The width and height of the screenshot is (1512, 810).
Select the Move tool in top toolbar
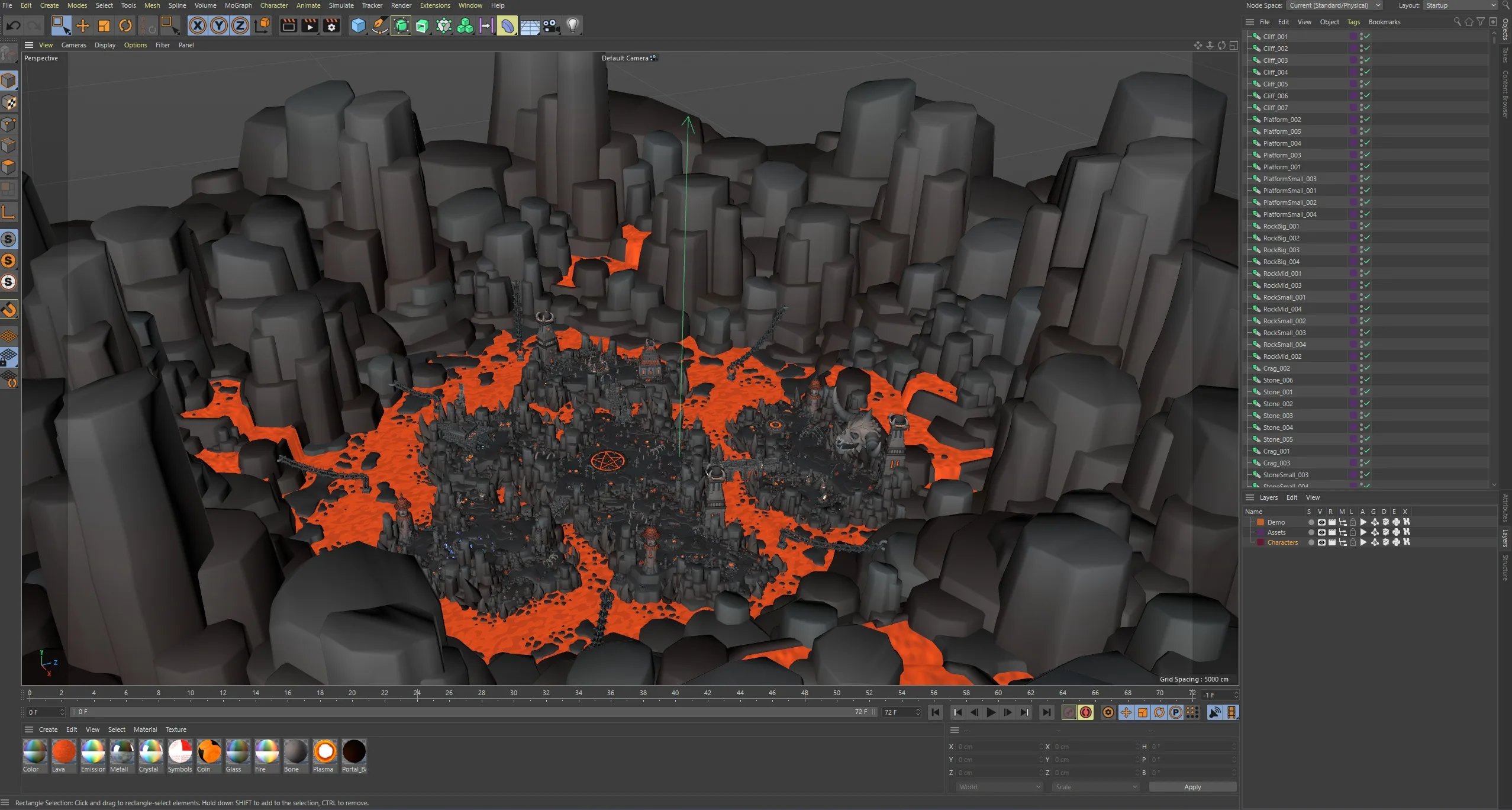coord(83,25)
